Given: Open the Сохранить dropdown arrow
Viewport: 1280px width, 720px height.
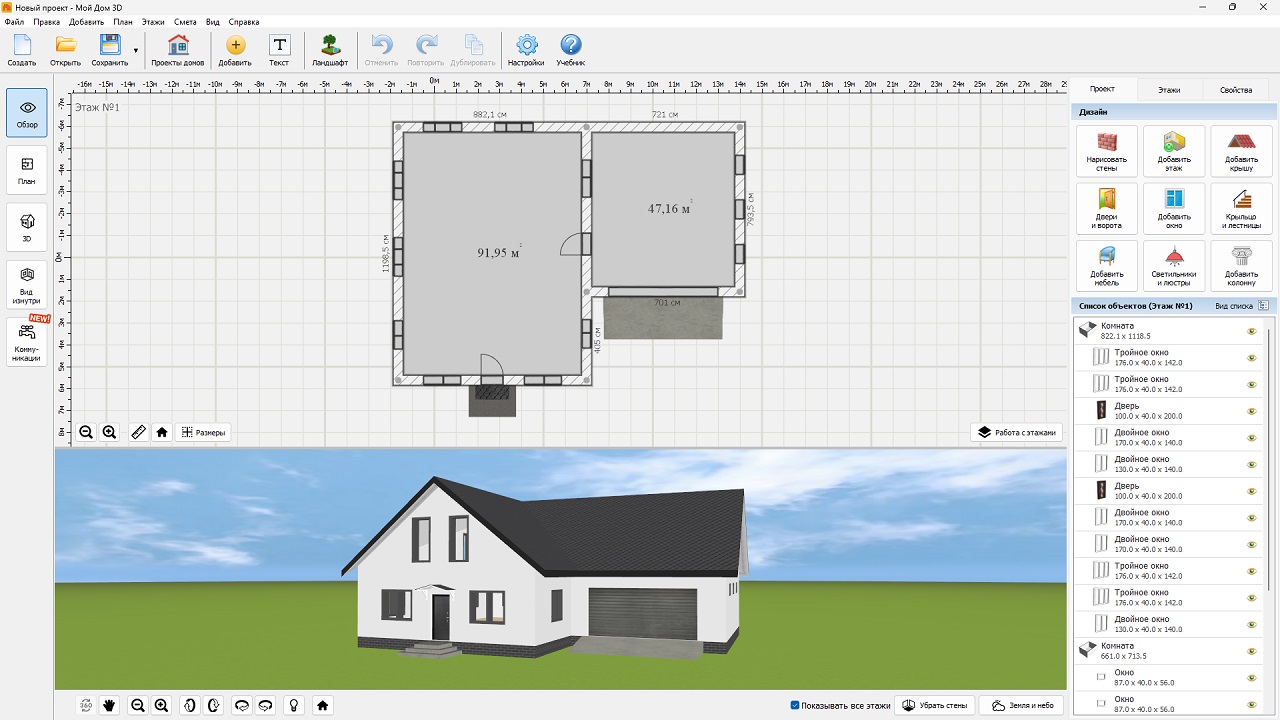Looking at the screenshot, I should (x=136, y=50).
